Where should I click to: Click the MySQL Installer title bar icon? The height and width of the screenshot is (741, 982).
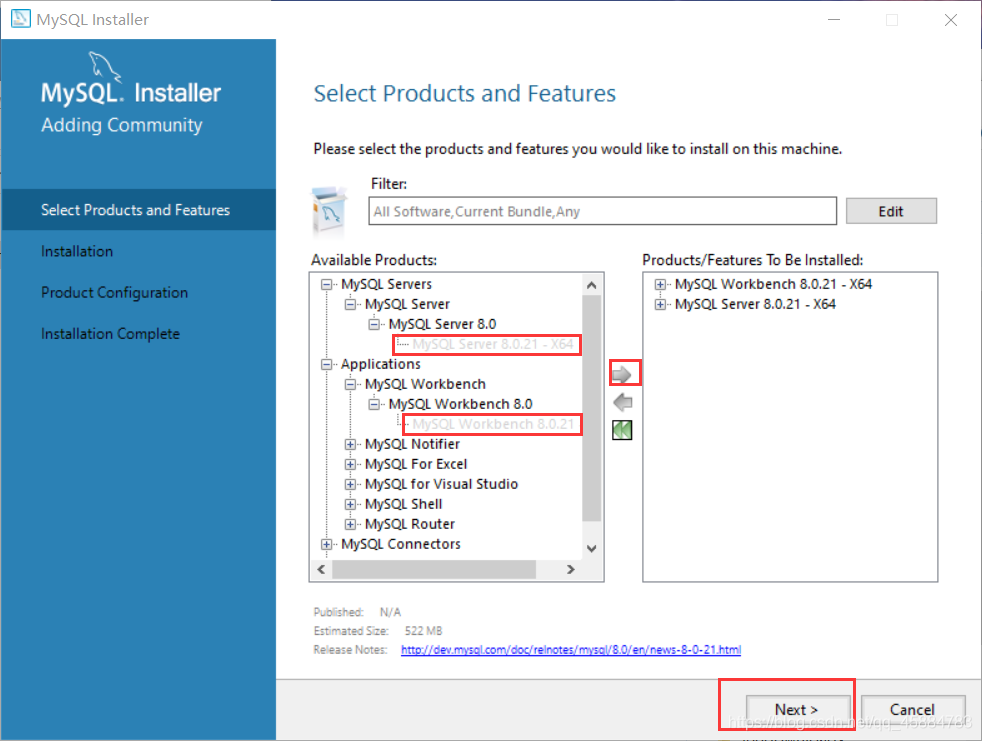21,19
